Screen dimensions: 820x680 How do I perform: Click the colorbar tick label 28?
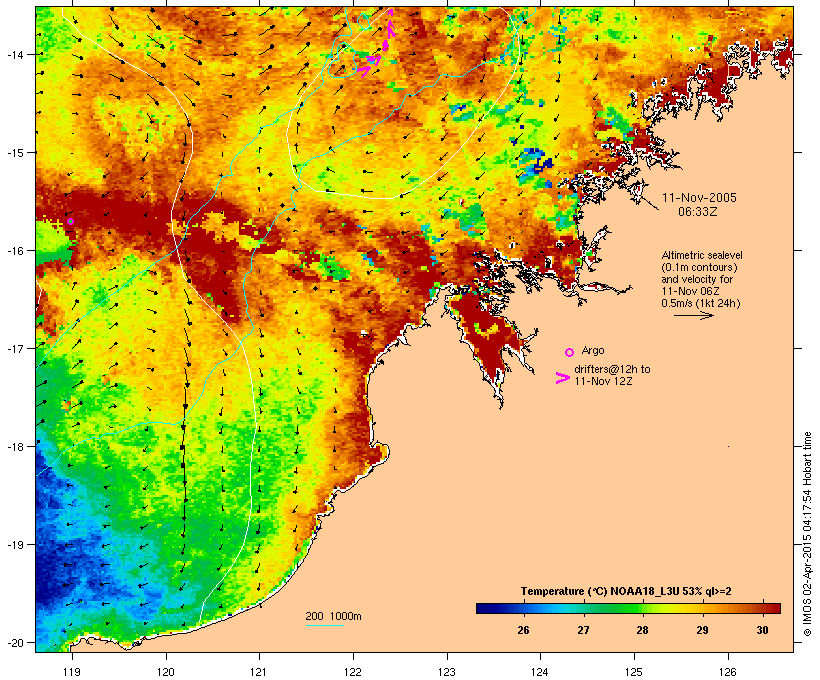[643, 630]
